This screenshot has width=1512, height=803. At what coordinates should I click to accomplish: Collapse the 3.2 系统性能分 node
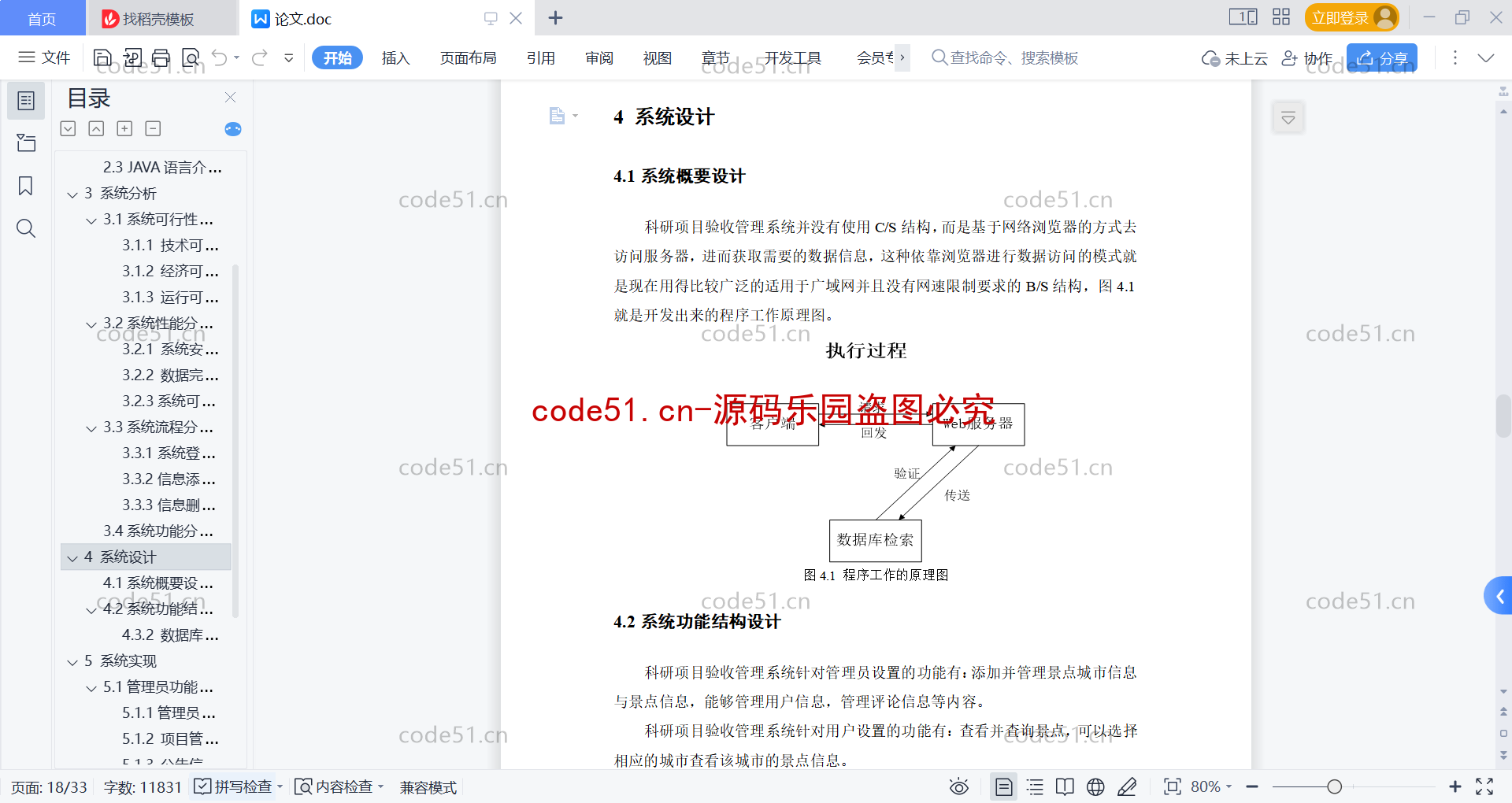pos(91,324)
